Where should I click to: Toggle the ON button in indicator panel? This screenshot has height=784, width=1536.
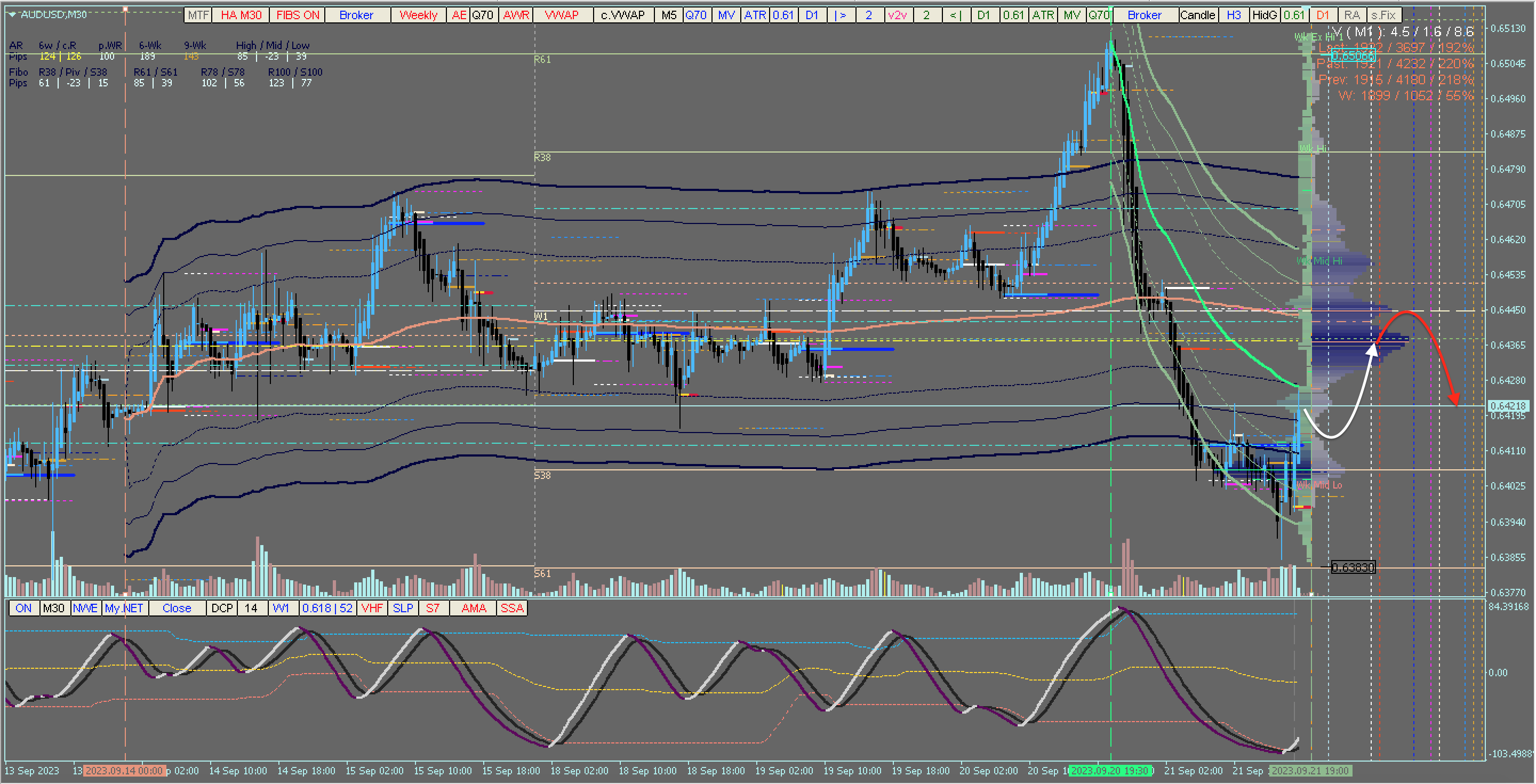23,608
